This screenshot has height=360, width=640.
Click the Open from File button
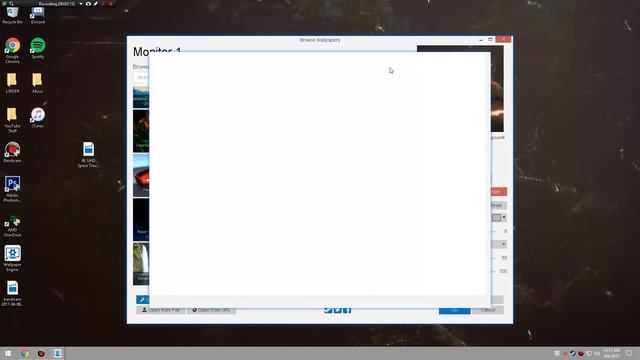click(161, 310)
